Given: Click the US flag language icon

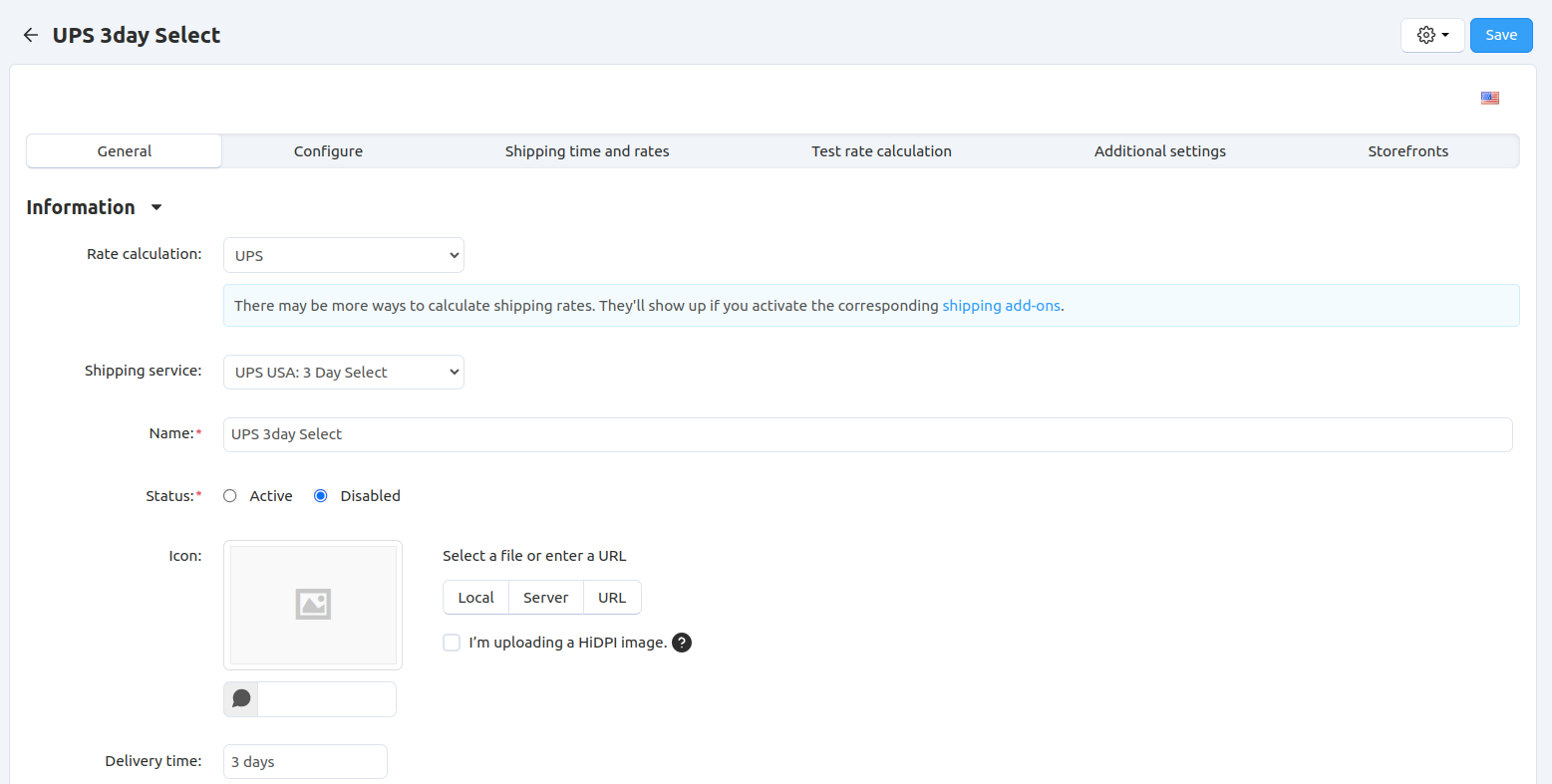Looking at the screenshot, I should pyautogui.click(x=1490, y=98).
